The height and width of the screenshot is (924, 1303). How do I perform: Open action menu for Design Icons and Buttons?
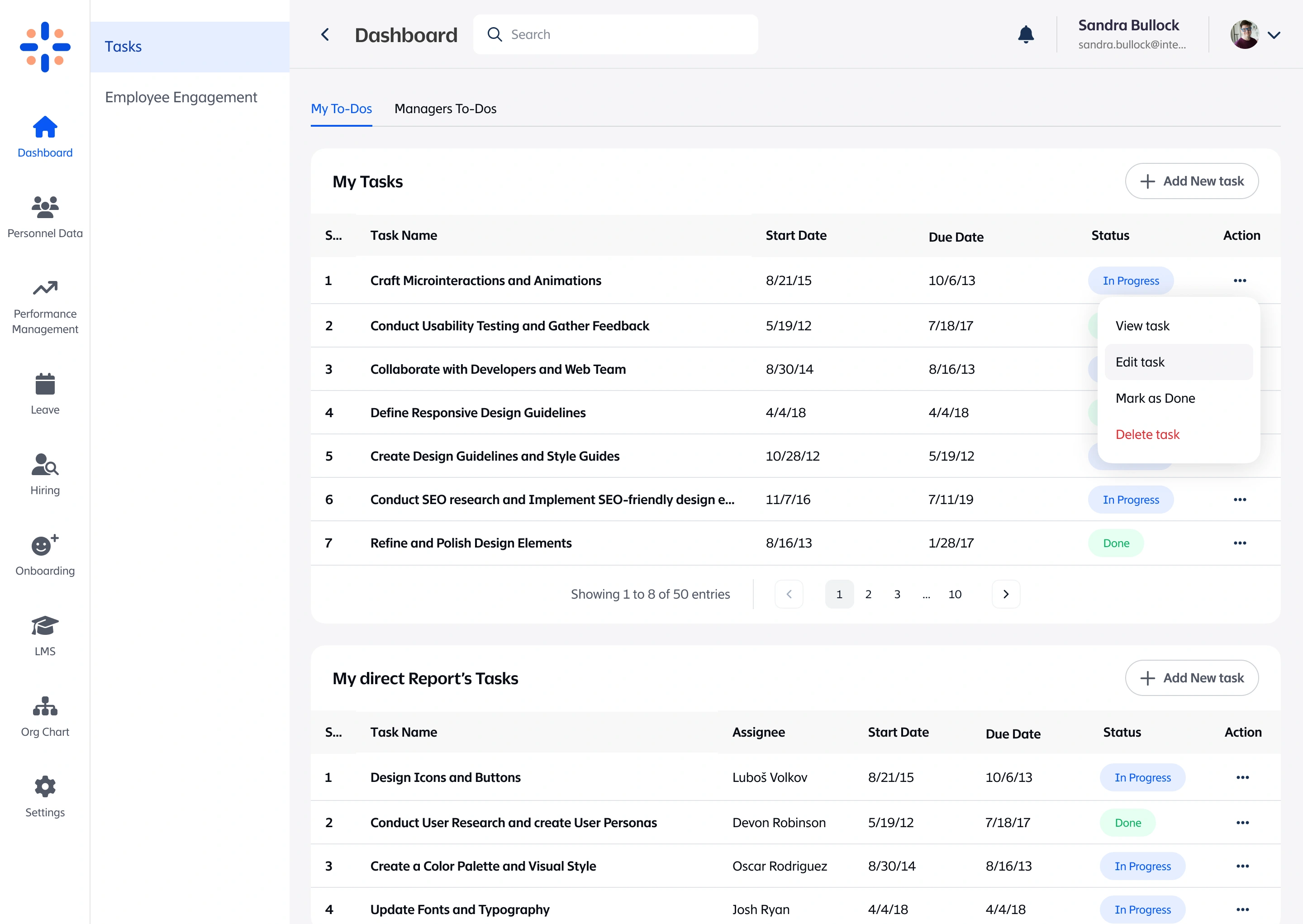[x=1242, y=777]
